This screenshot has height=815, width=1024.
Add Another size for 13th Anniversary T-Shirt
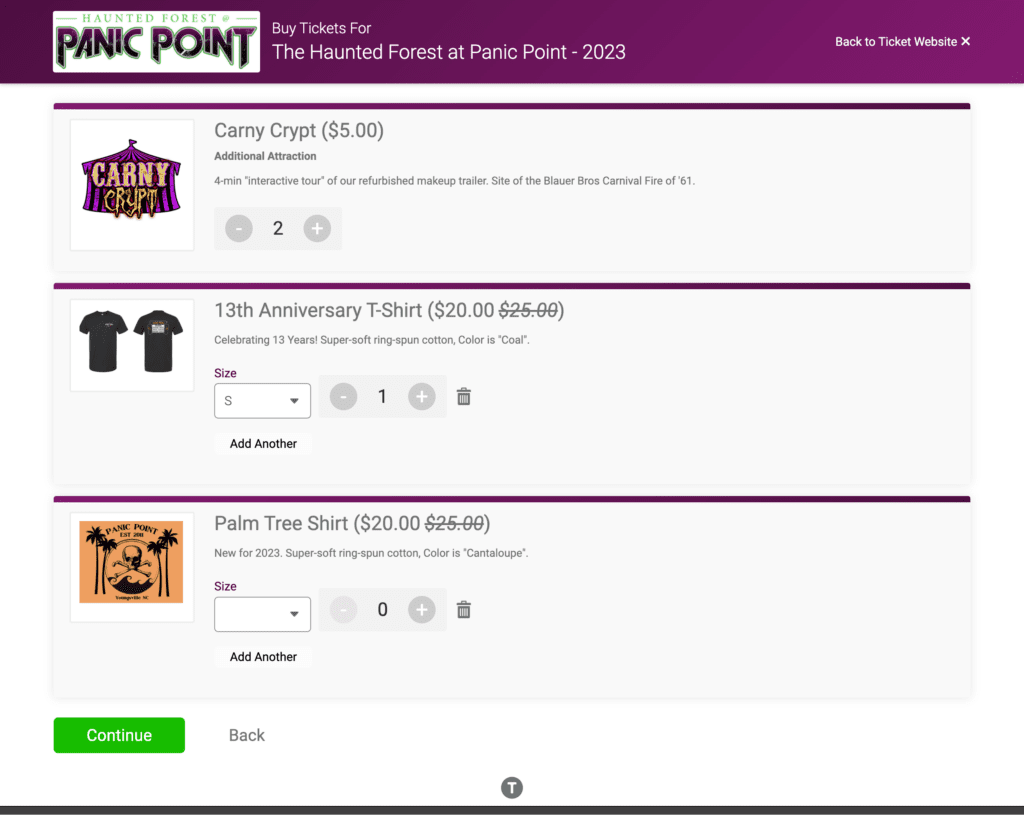[x=263, y=443]
